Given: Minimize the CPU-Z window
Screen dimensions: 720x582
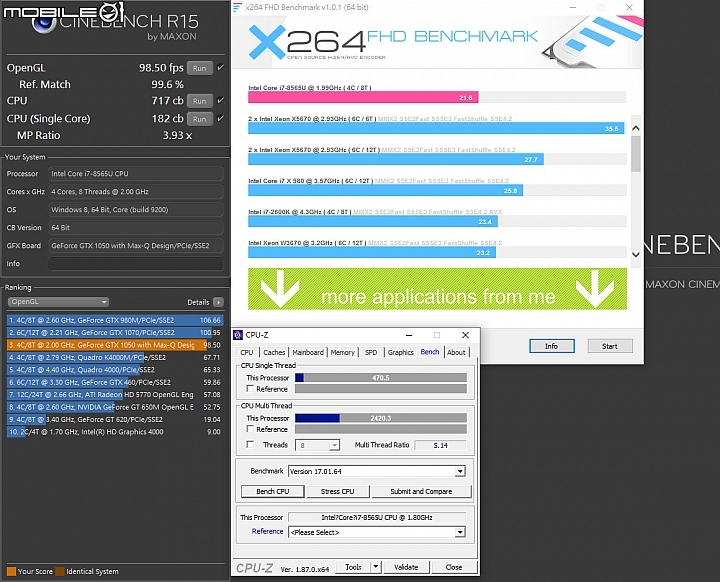Looking at the screenshot, I should point(409,335).
